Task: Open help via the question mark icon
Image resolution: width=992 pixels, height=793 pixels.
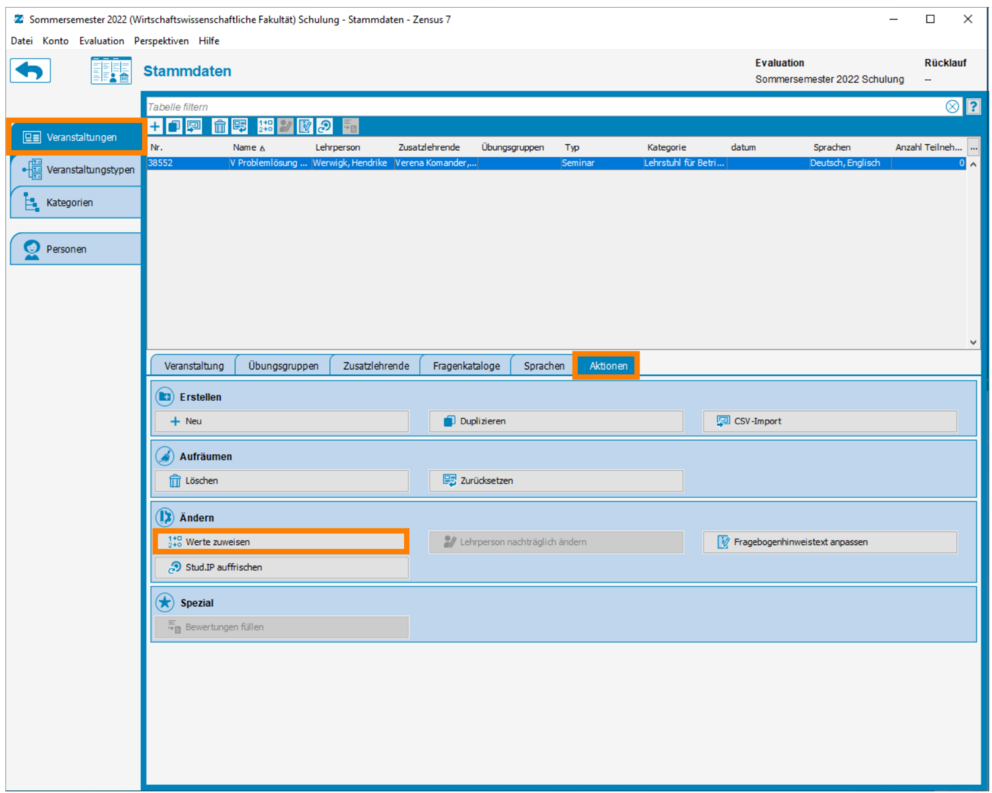Action: click(973, 106)
